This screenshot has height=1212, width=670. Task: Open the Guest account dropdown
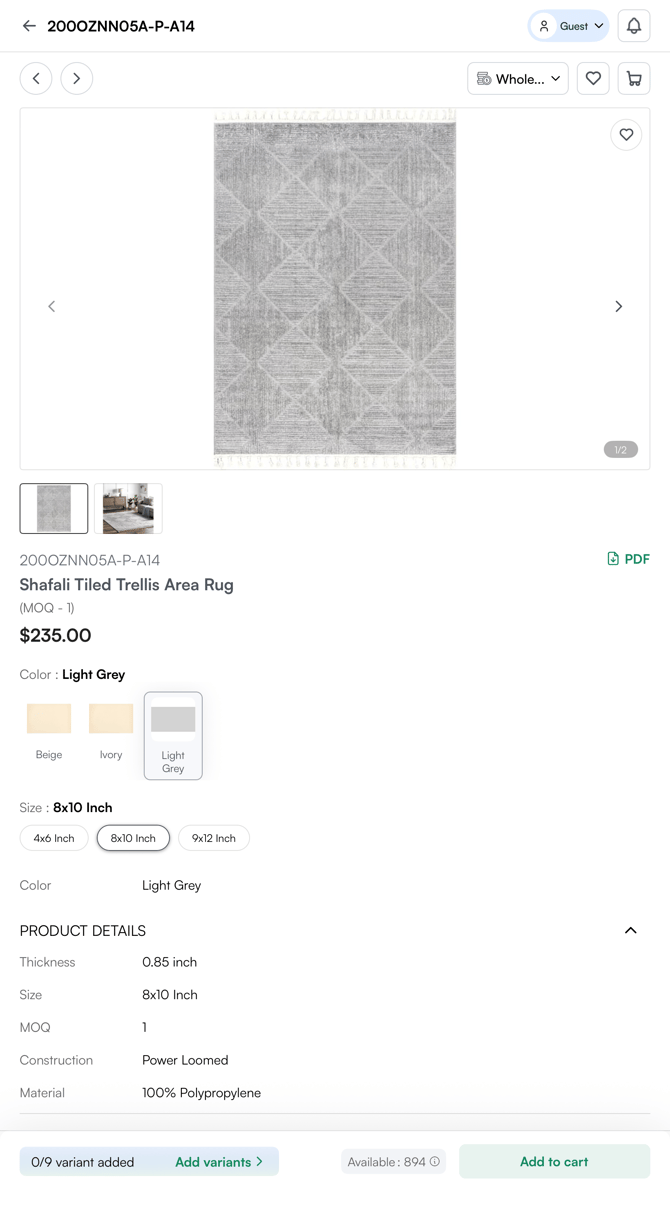tap(569, 26)
